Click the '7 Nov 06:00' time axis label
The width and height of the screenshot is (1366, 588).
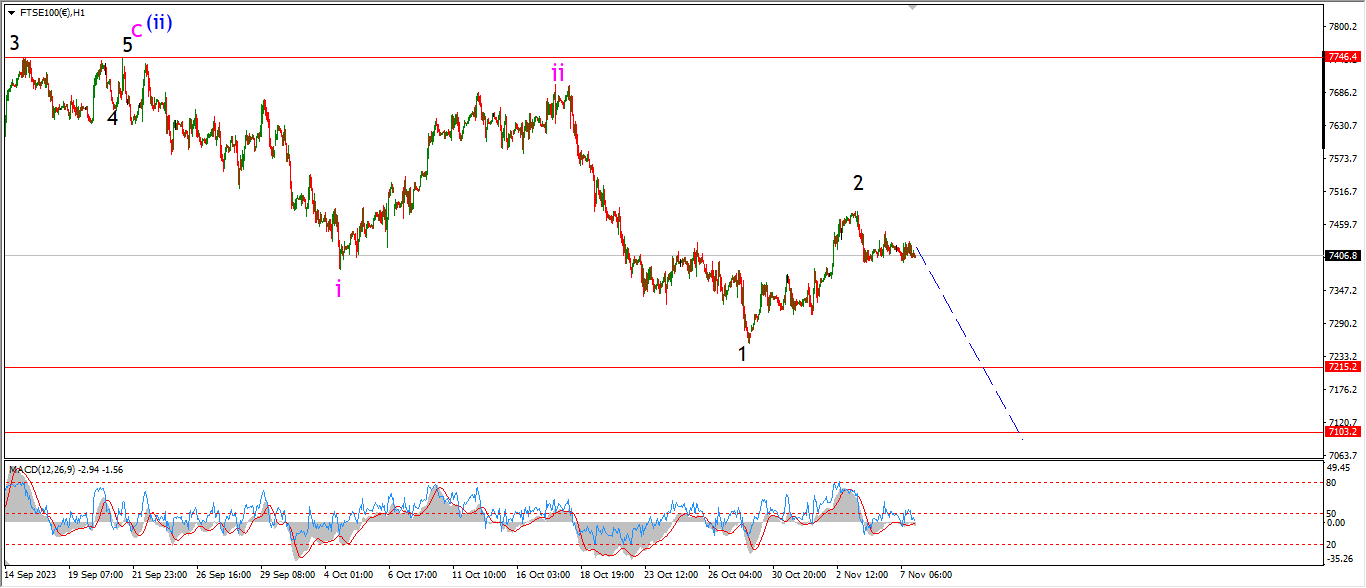click(x=924, y=575)
